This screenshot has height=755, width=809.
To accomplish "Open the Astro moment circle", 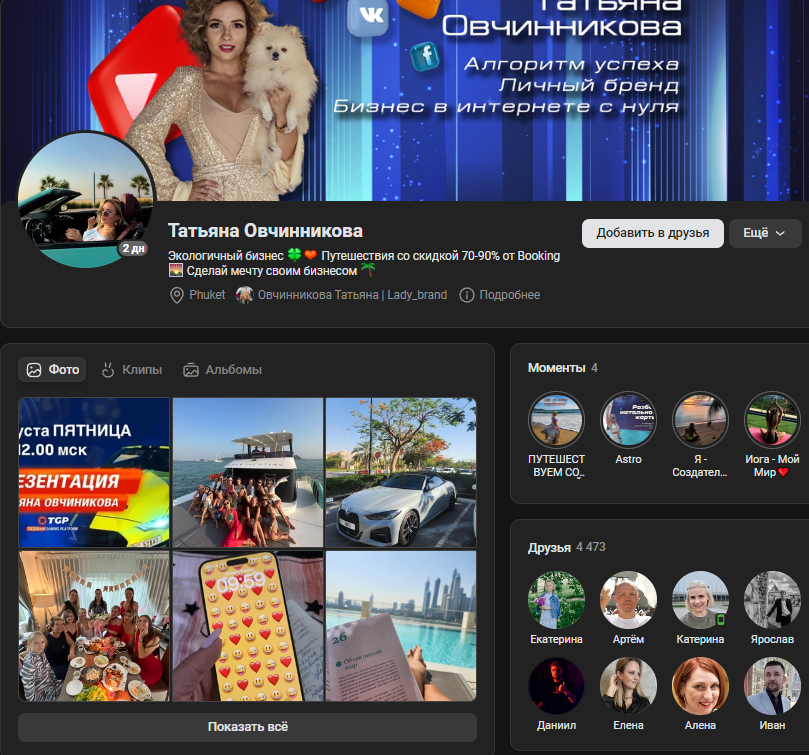I will click(628, 419).
